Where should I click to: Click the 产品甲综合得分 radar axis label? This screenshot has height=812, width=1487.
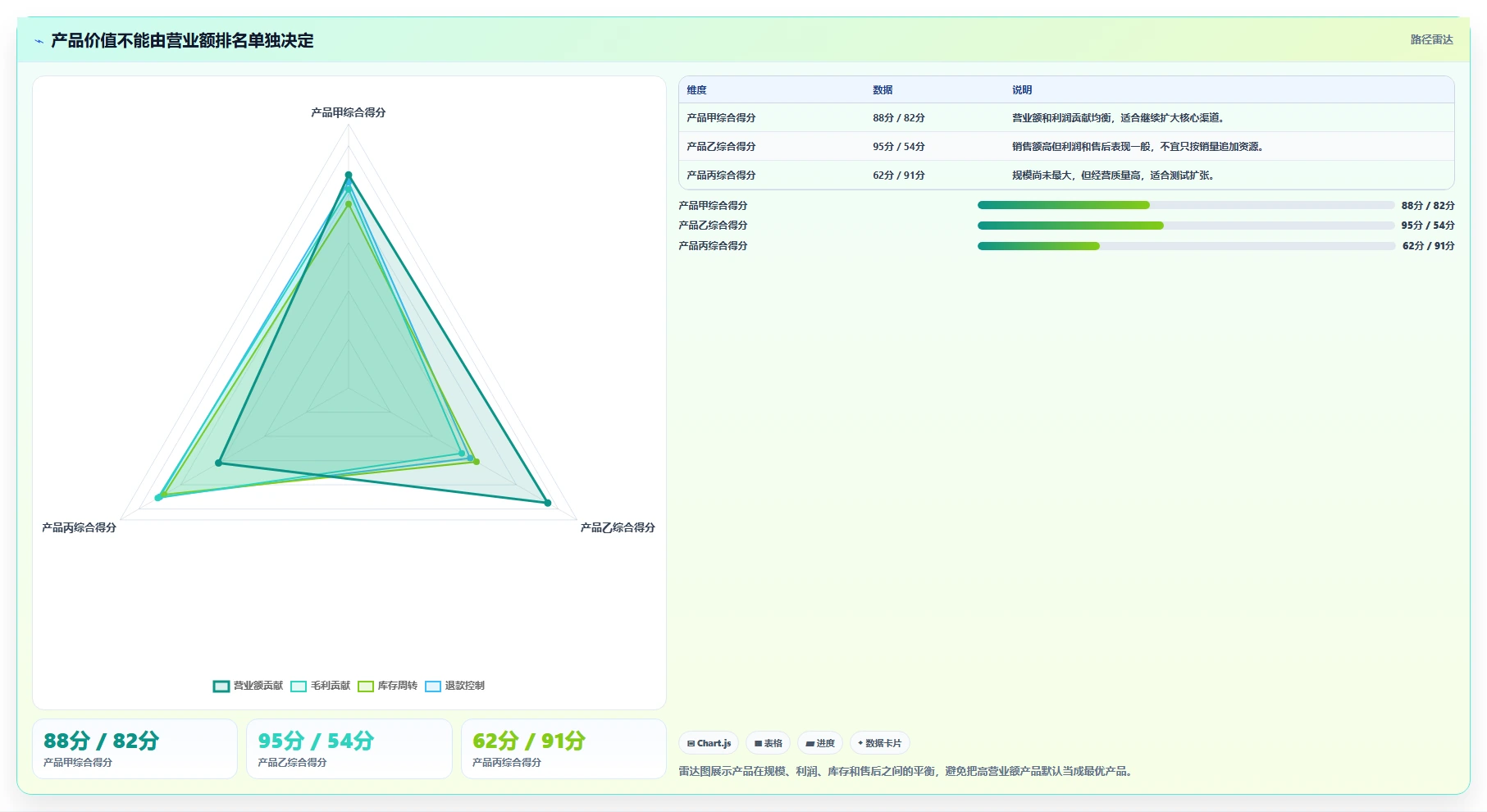tap(349, 112)
